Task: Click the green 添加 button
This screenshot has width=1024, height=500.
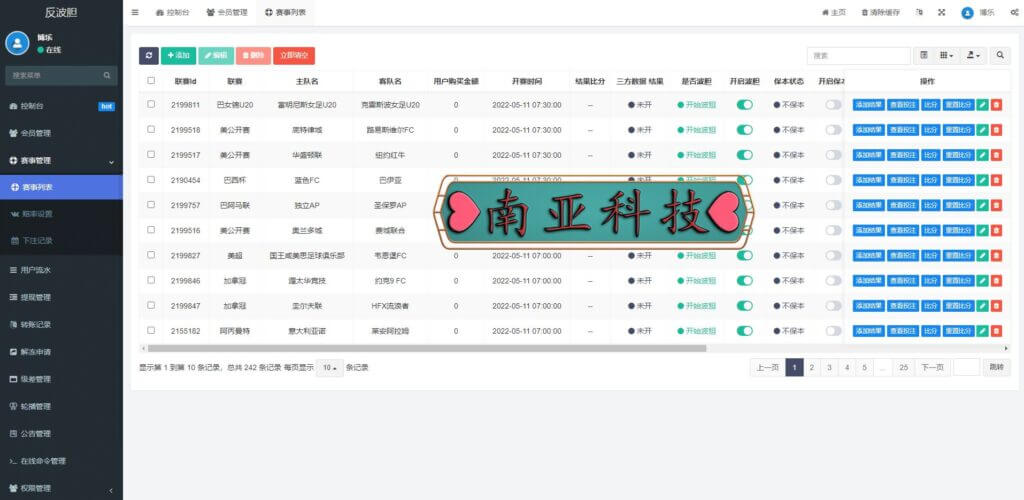Action: click(x=178, y=56)
